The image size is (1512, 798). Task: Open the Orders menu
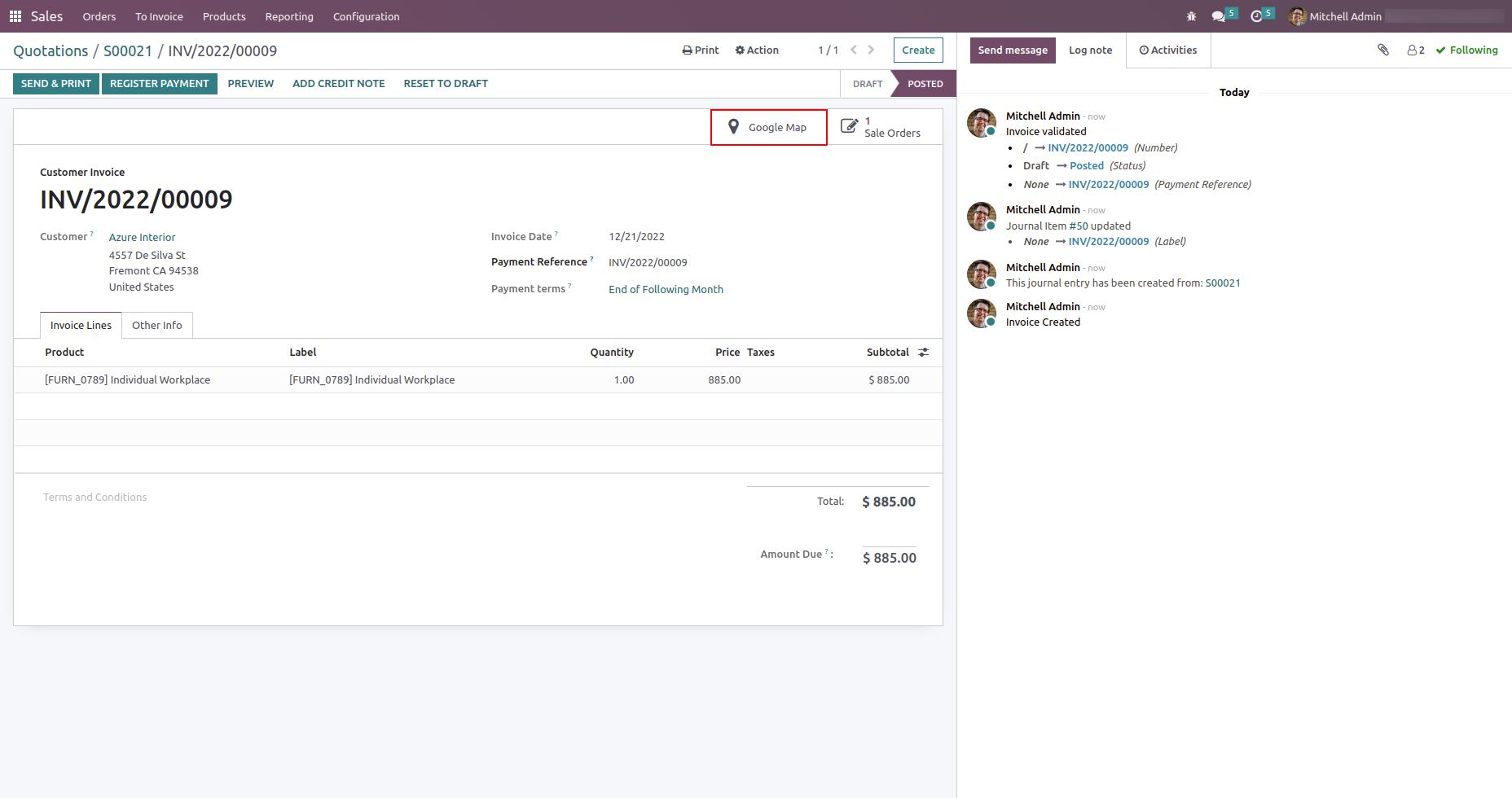coord(99,16)
